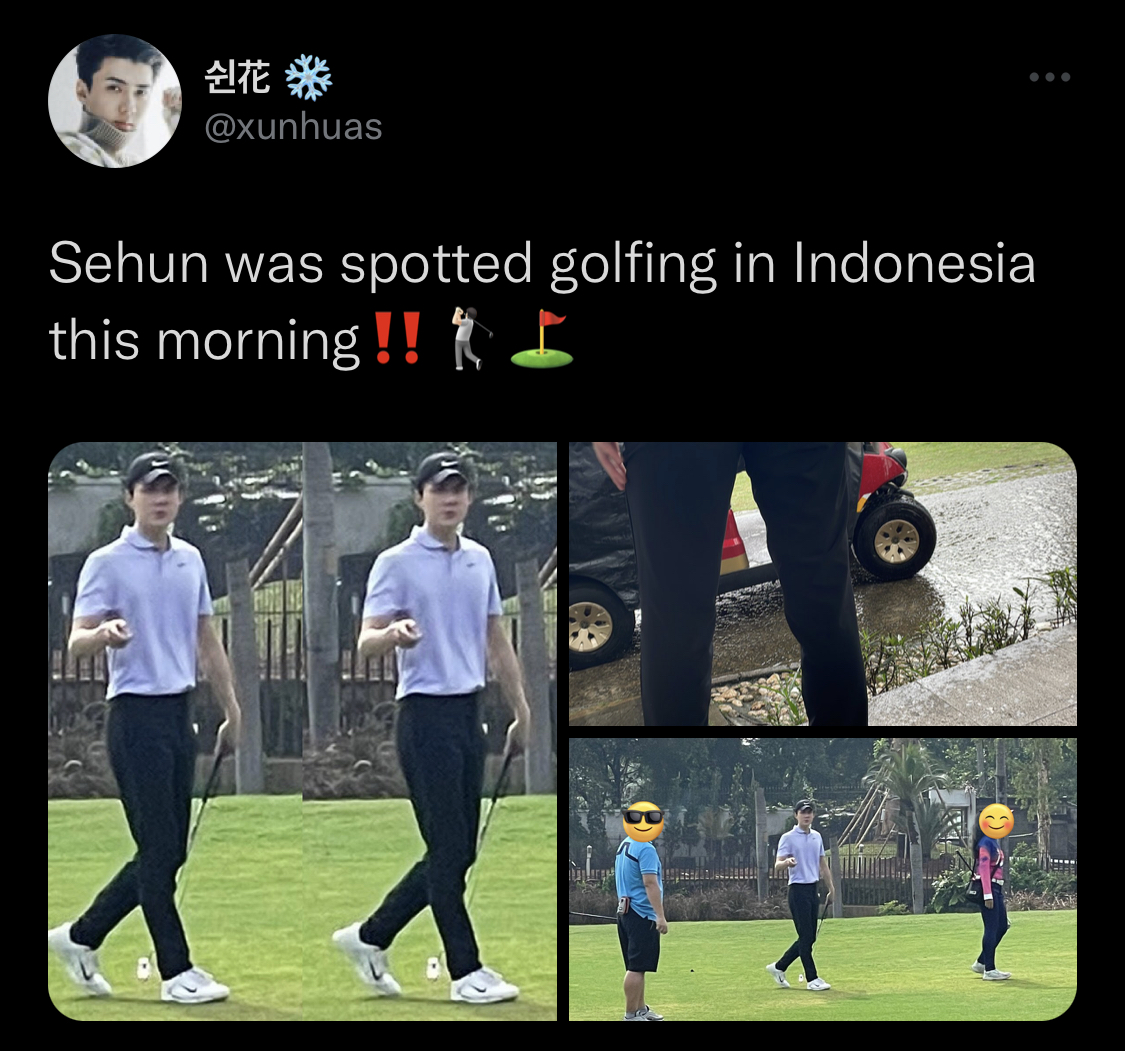Click the snowflake emoji beside the display name
Viewport: 1125px width, 1051px height.
point(309,77)
